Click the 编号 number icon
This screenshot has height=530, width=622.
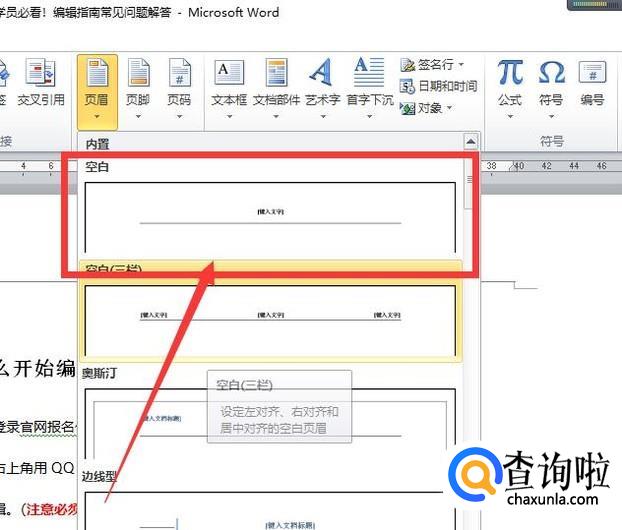coord(592,72)
